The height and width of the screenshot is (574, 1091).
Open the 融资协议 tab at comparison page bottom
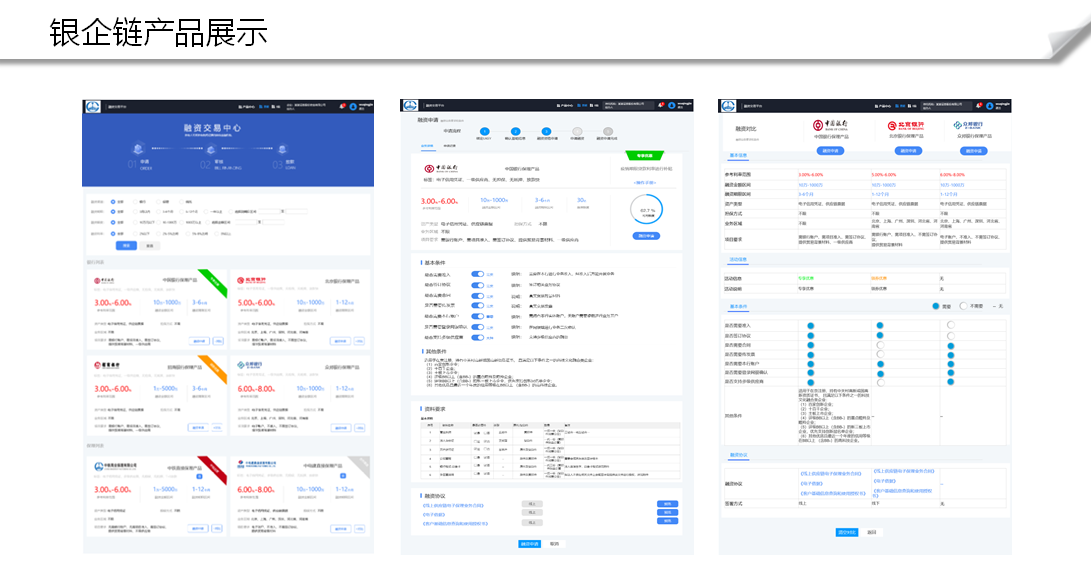pyautogui.click(x=738, y=455)
